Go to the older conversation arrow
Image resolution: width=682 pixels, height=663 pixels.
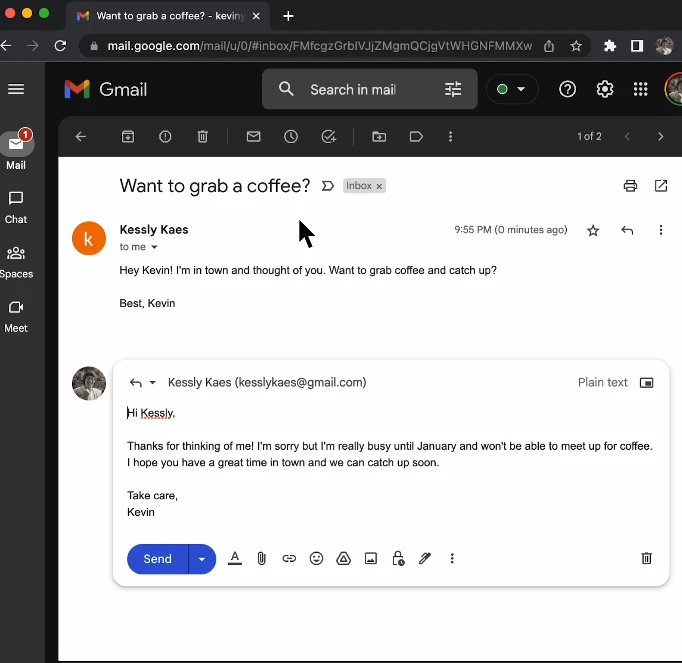tap(661, 137)
